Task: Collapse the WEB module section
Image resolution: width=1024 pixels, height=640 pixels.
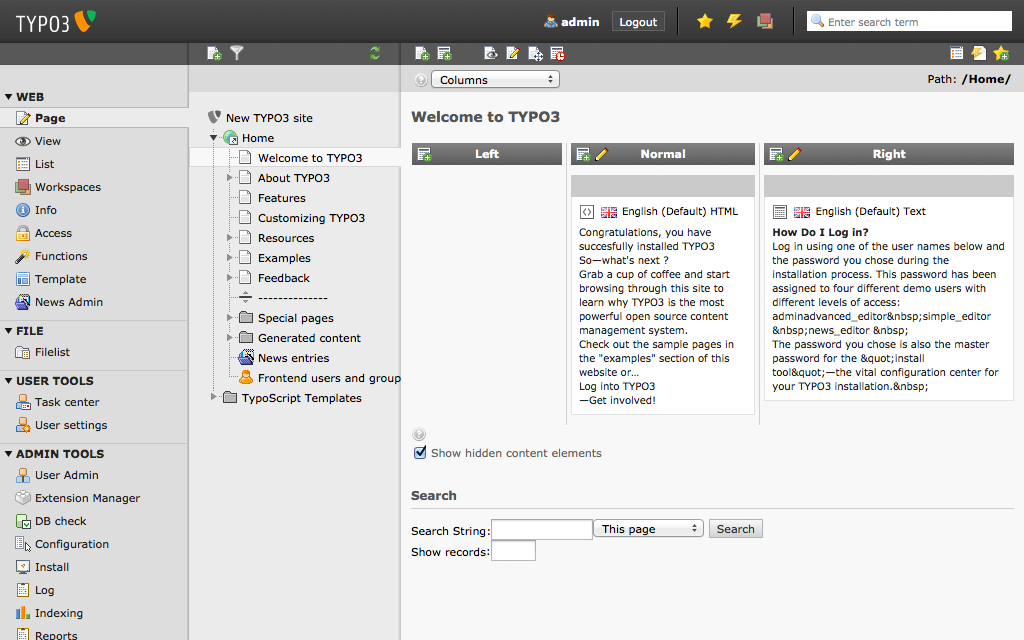Action: pos(9,97)
